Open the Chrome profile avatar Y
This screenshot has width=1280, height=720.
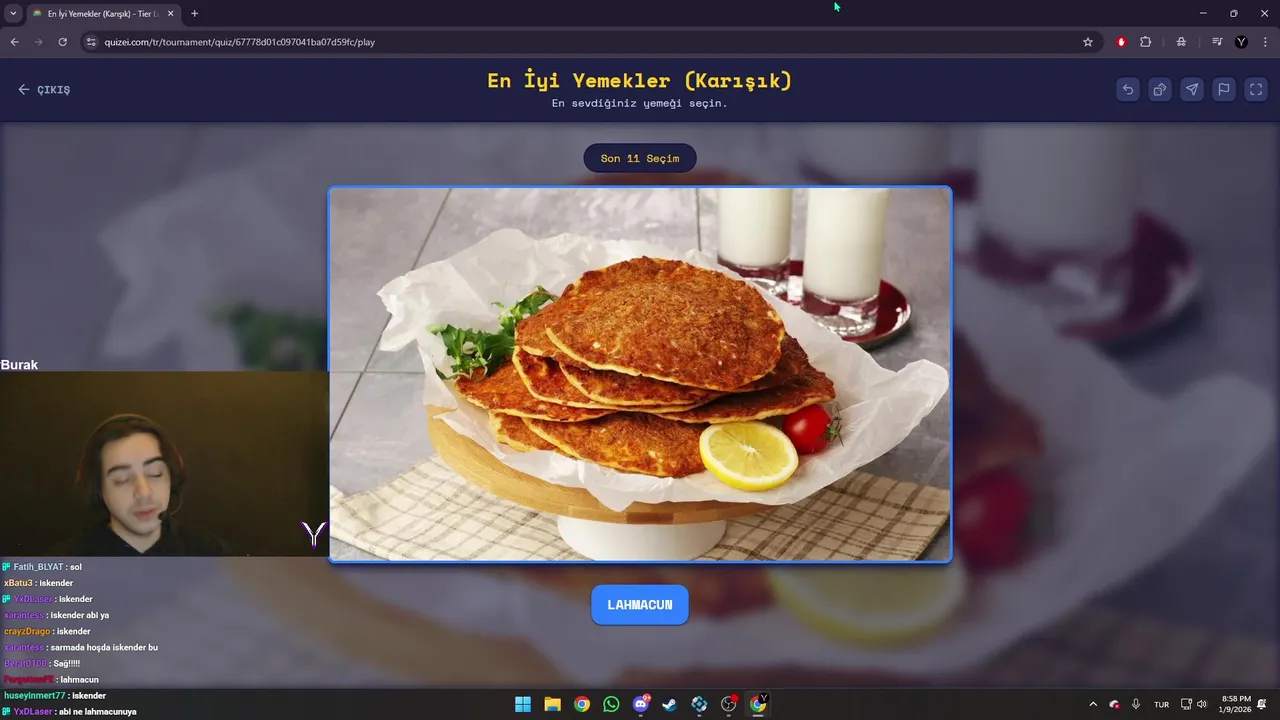(1242, 42)
